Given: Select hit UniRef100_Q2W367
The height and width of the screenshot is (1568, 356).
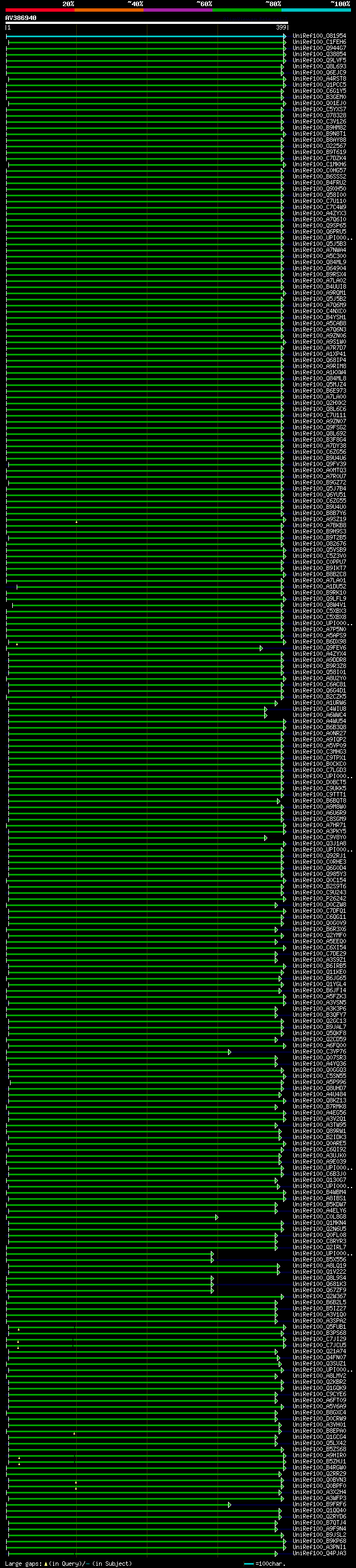Looking at the screenshot, I should [x=319, y=1296].
